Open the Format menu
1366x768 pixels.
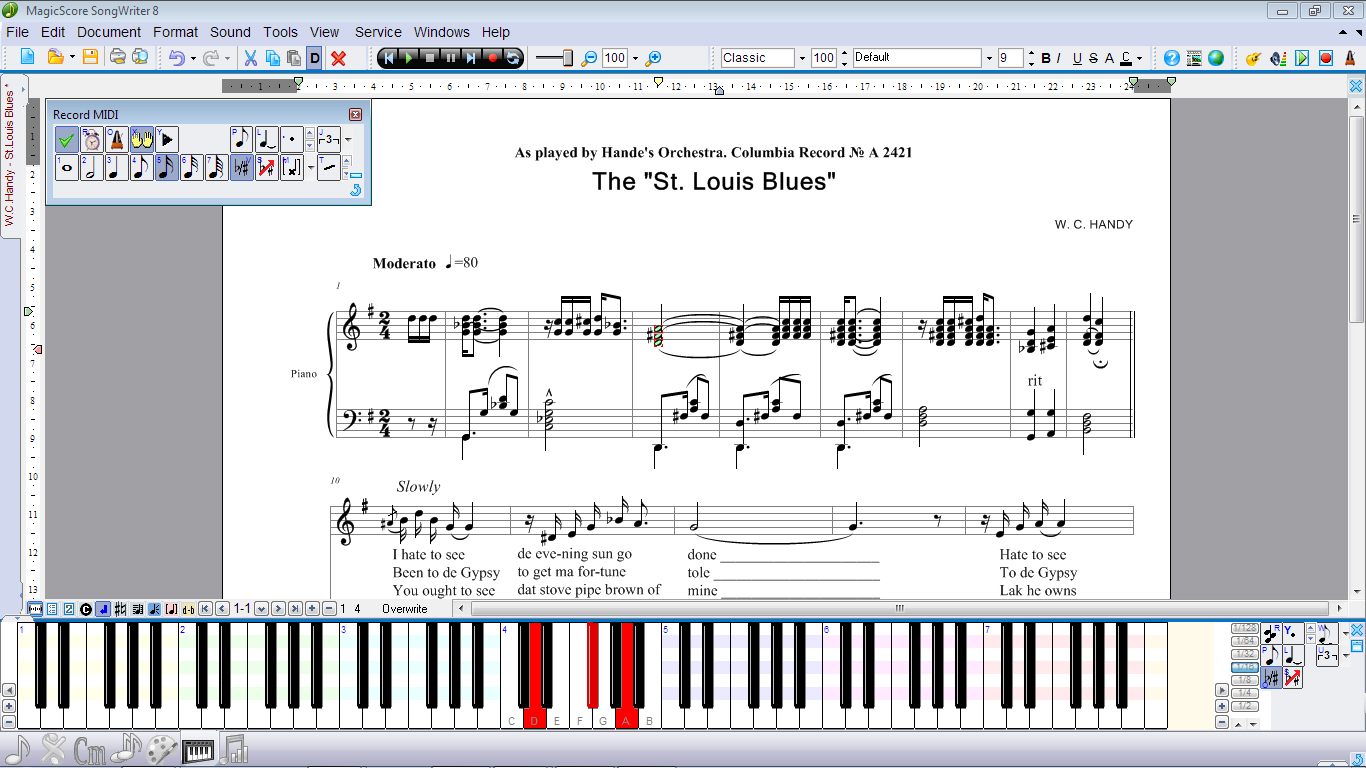[x=175, y=32]
